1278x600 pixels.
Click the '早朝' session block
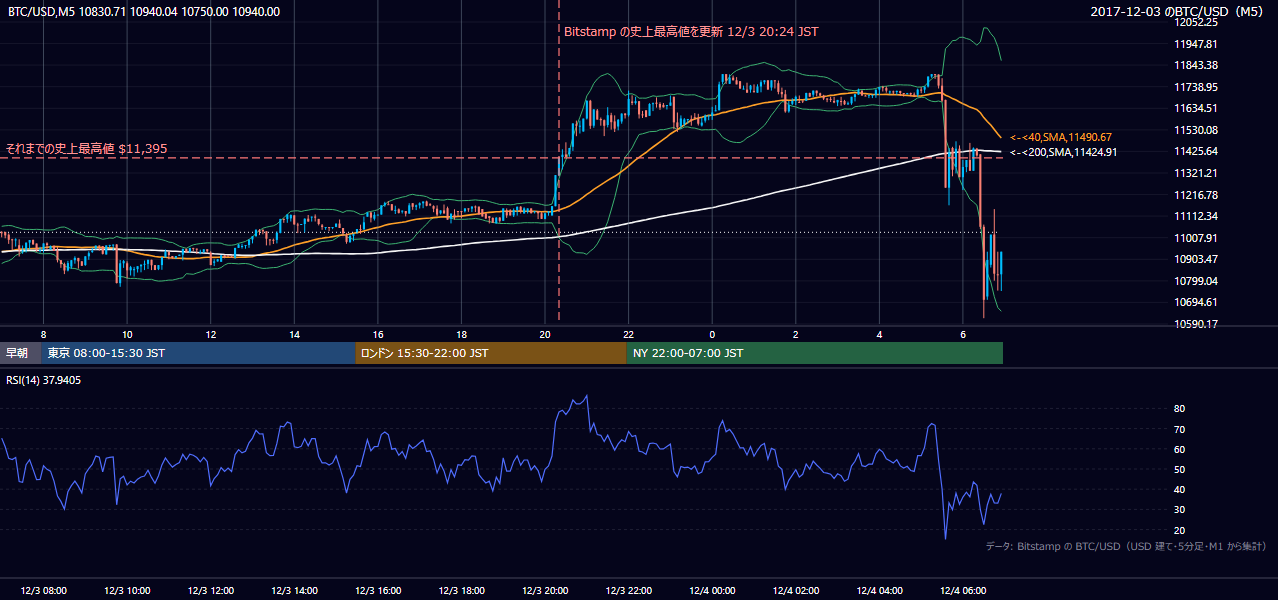[x=21, y=353]
